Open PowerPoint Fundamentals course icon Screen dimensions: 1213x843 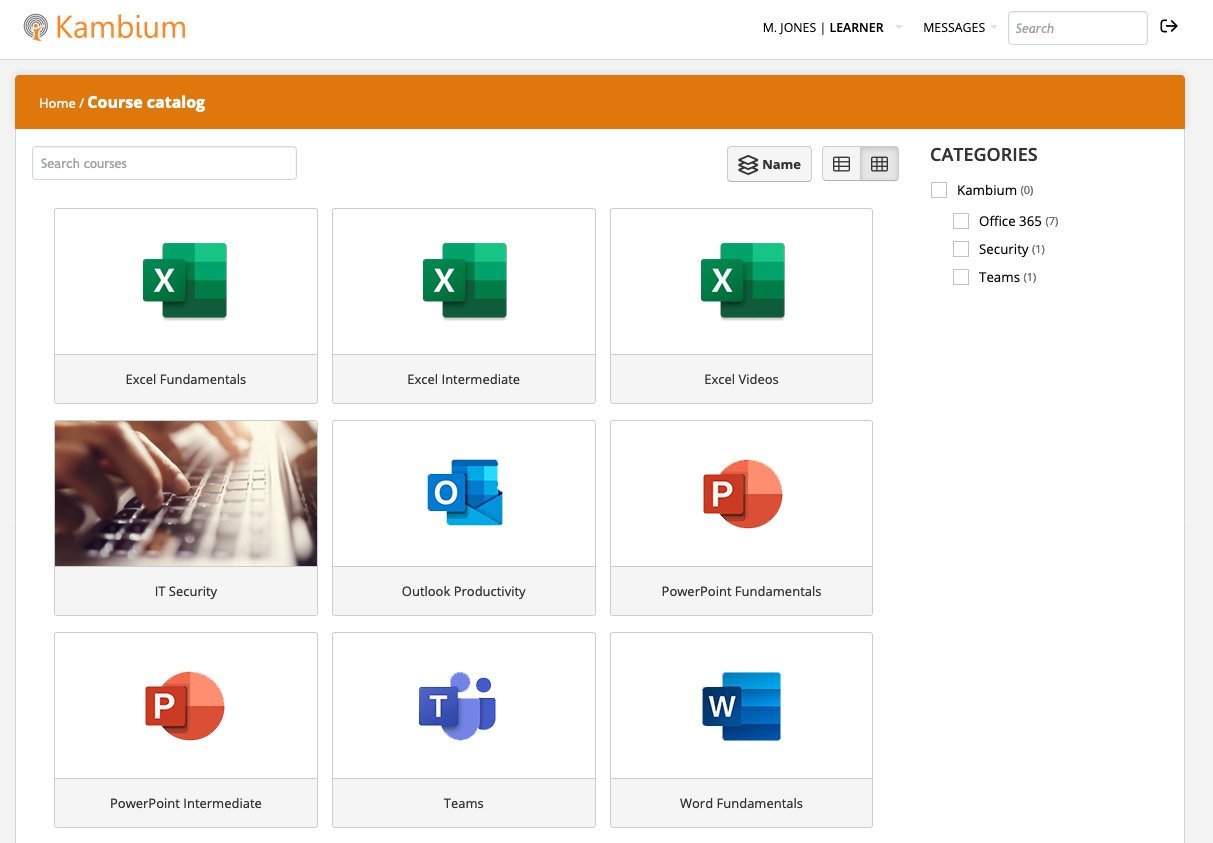pos(742,493)
